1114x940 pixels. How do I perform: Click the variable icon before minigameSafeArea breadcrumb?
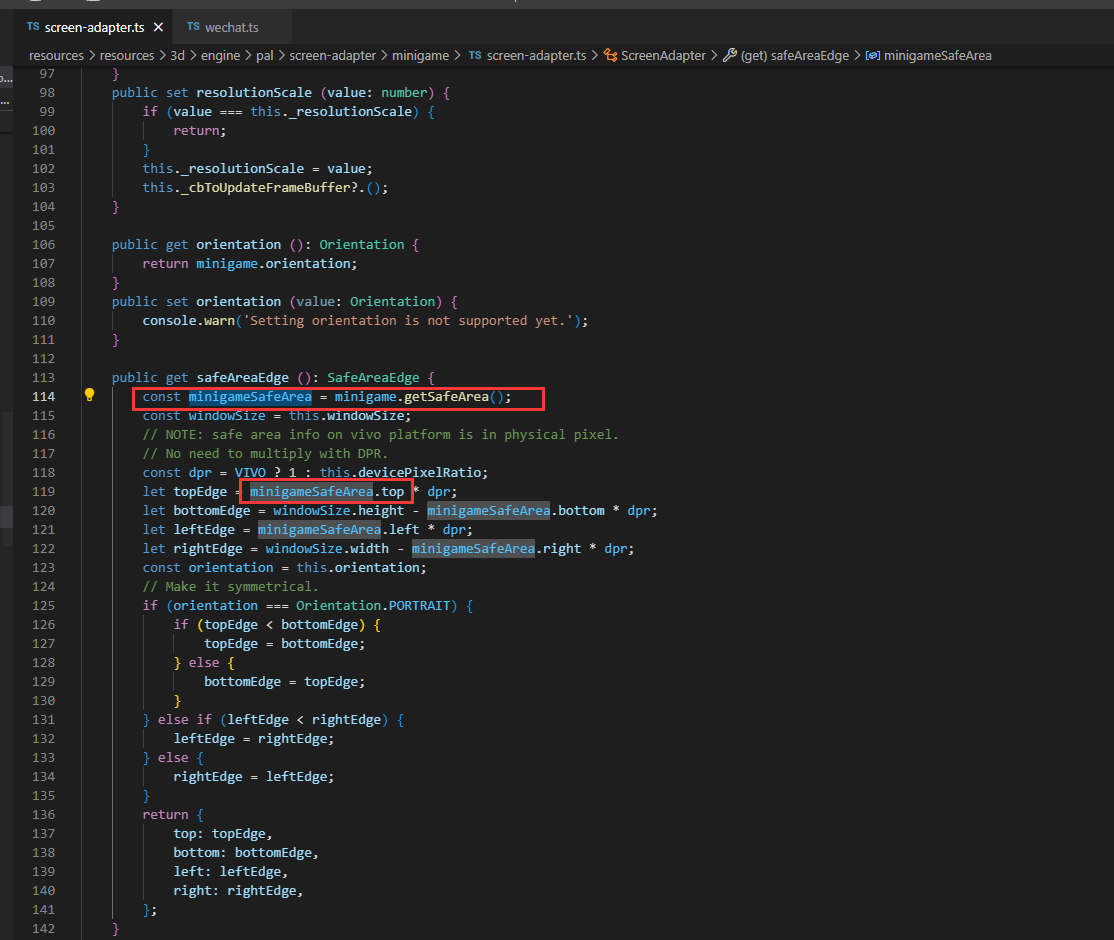tap(872, 55)
